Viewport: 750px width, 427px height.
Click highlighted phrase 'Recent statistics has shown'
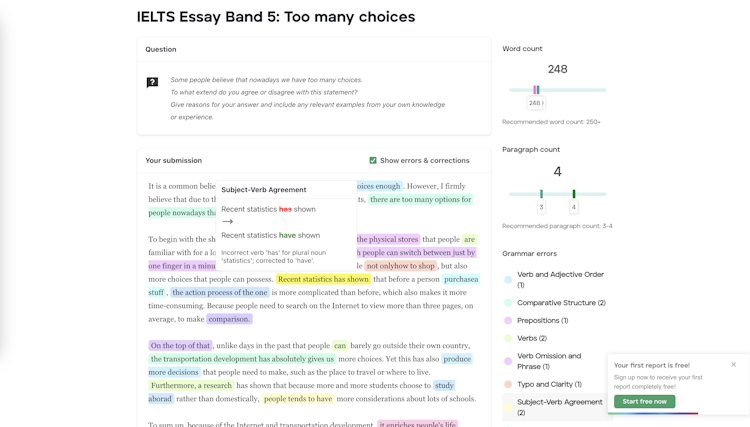[x=323, y=280]
